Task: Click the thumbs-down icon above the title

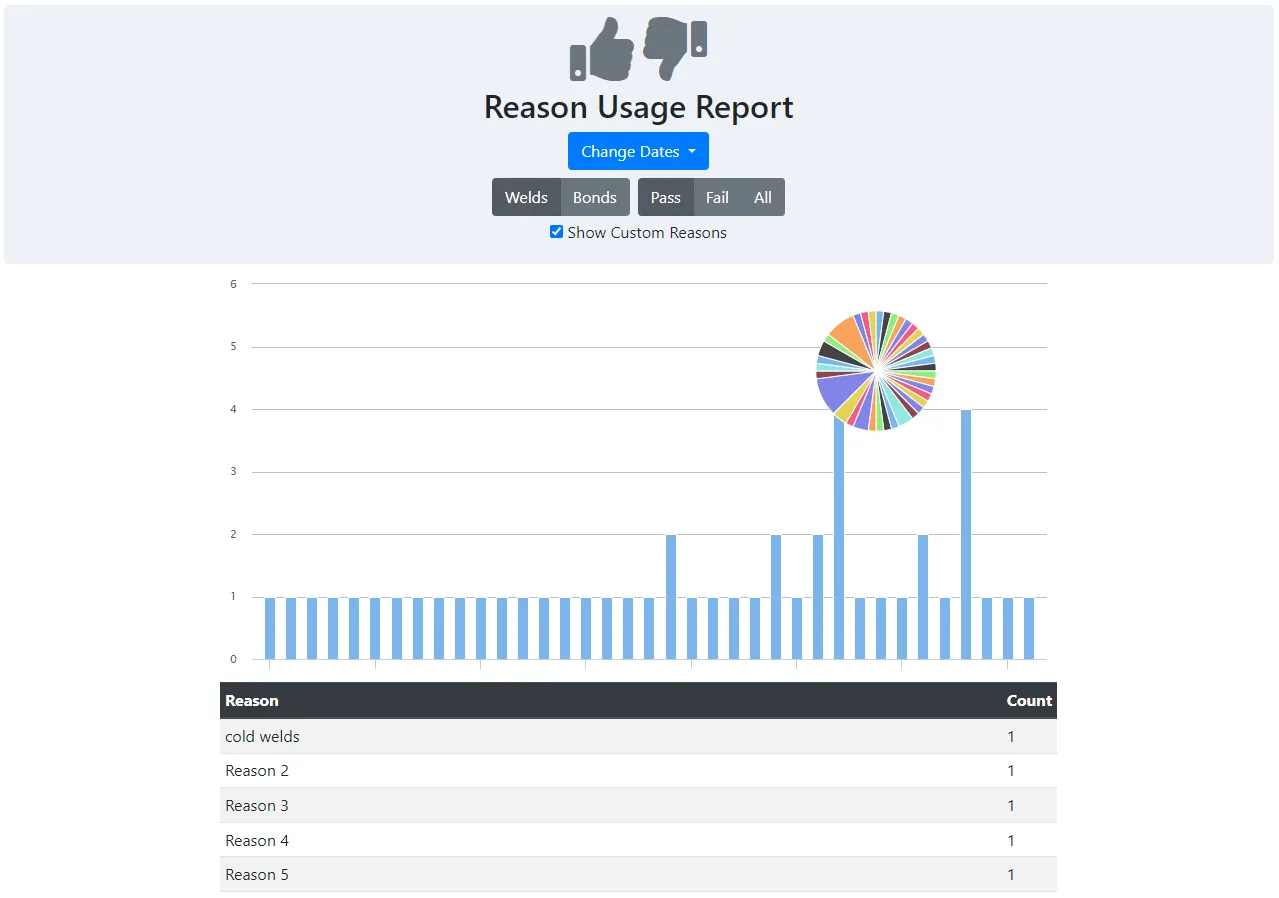Action: [x=677, y=48]
